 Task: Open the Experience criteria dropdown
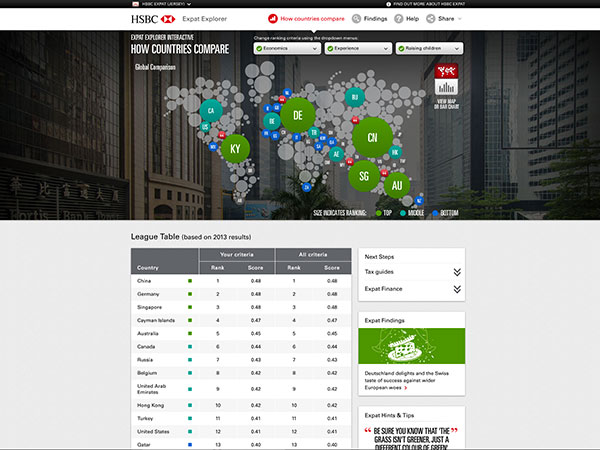tap(355, 48)
